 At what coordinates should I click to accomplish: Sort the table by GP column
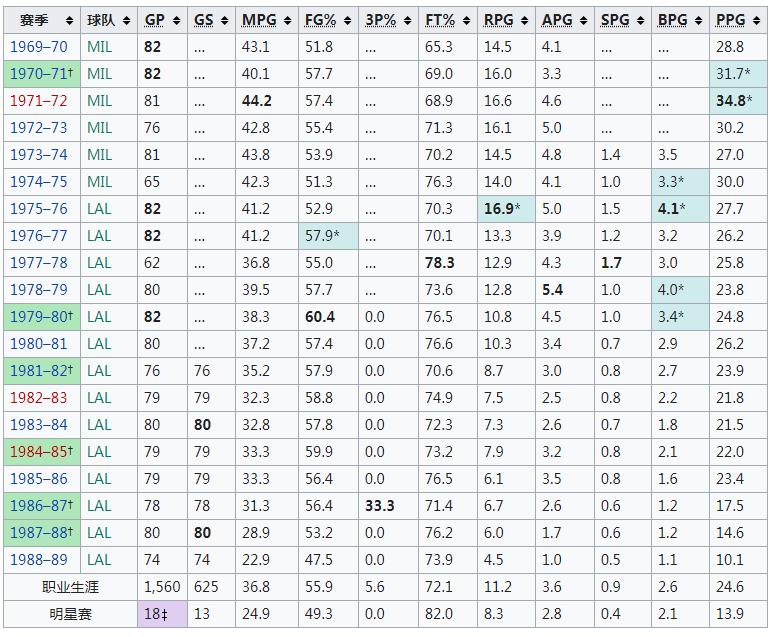176,20
